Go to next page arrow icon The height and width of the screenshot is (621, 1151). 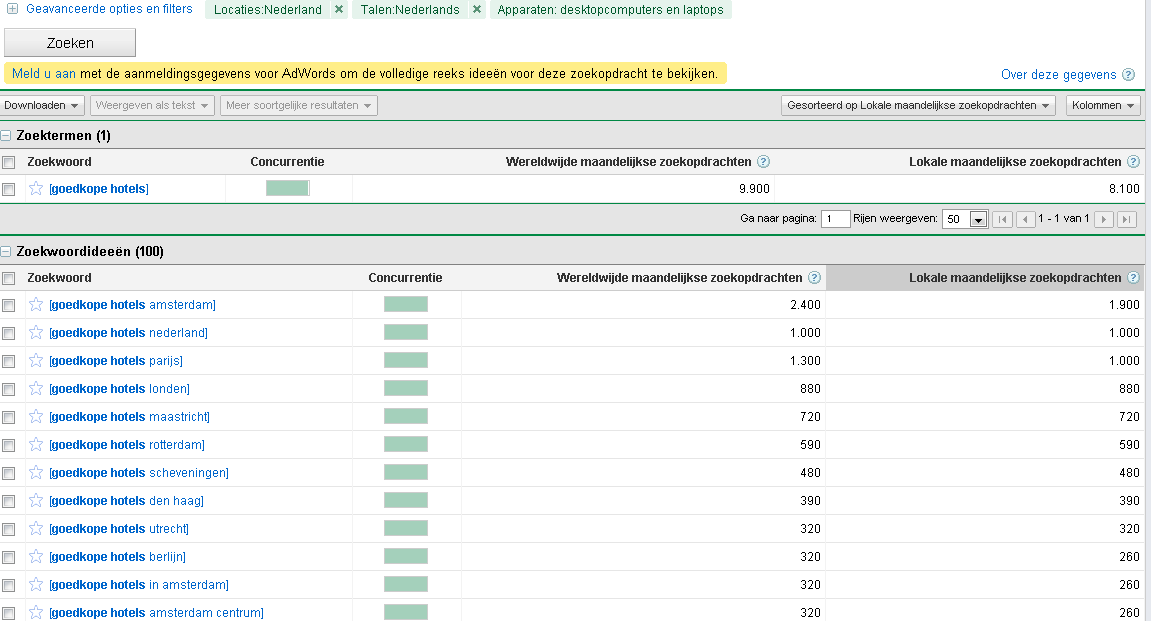pos(1103,219)
